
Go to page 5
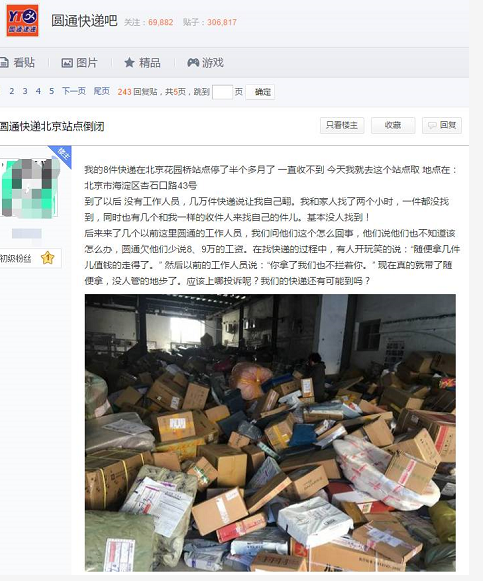(51, 91)
